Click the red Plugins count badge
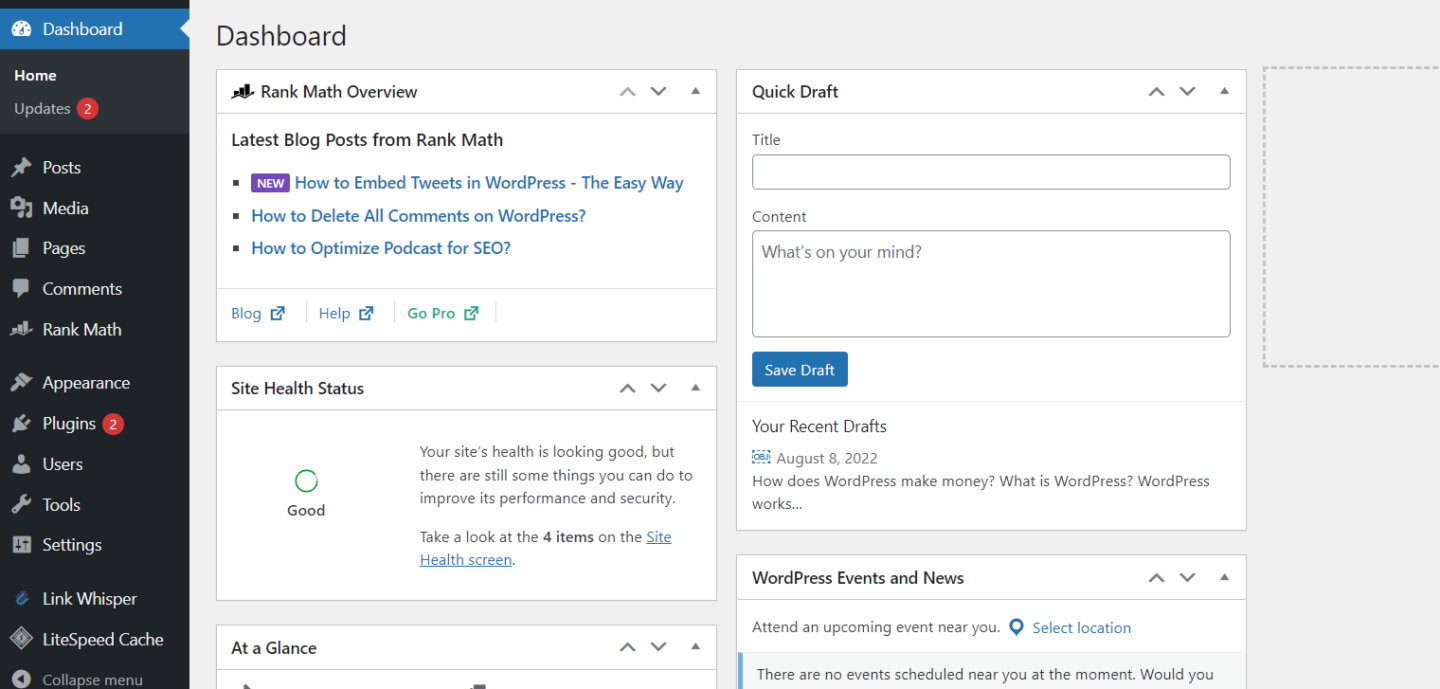Screen dimensions: 1440x689 point(113,424)
